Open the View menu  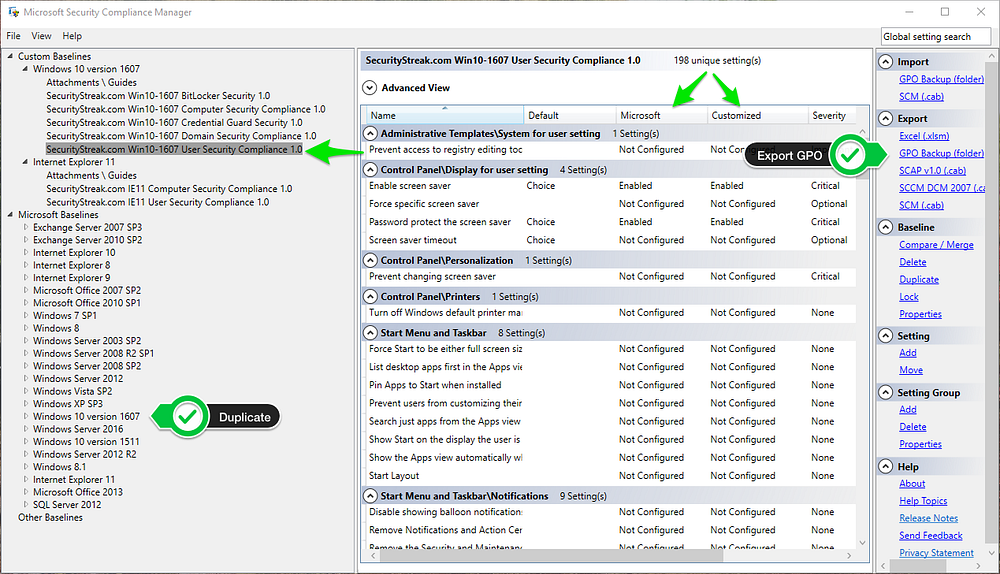(x=41, y=36)
